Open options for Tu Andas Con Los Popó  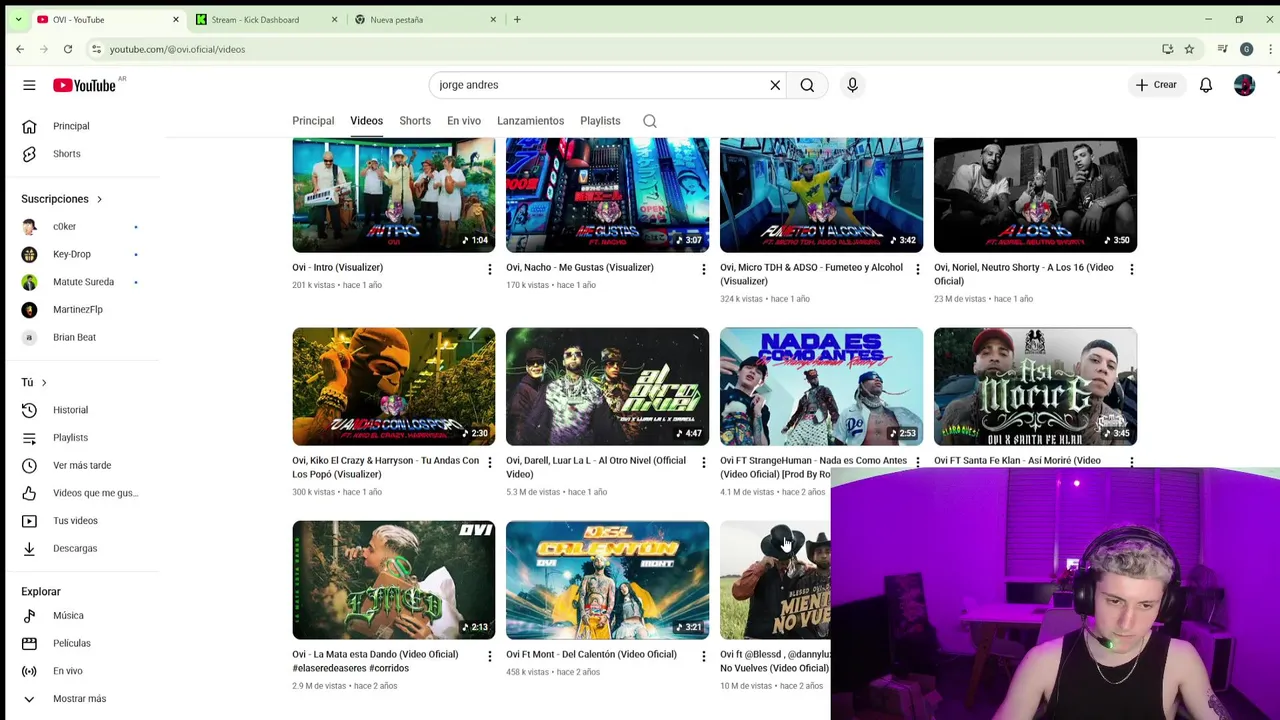pyautogui.click(x=489, y=462)
